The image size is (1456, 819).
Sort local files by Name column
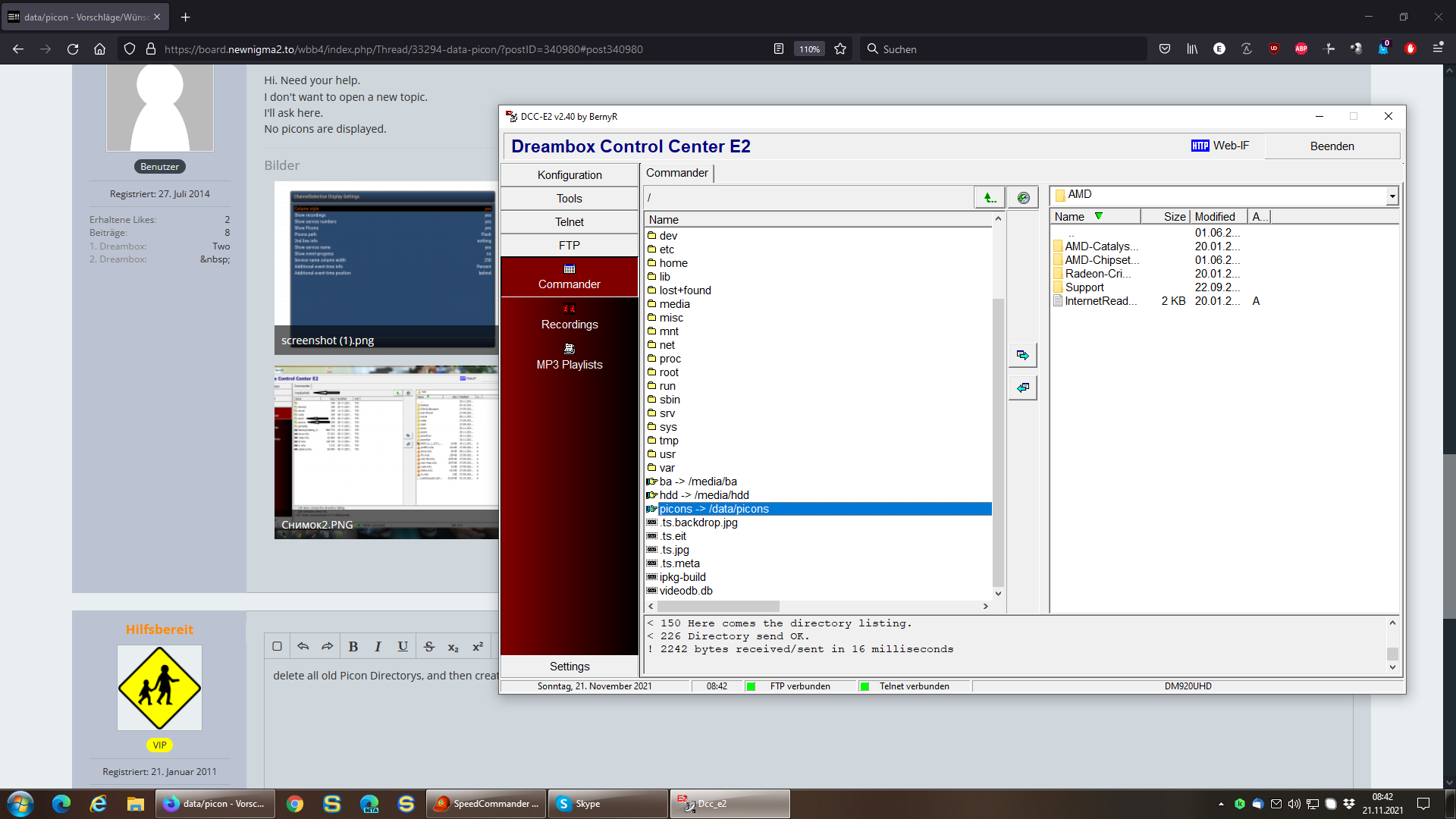point(1069,217)
